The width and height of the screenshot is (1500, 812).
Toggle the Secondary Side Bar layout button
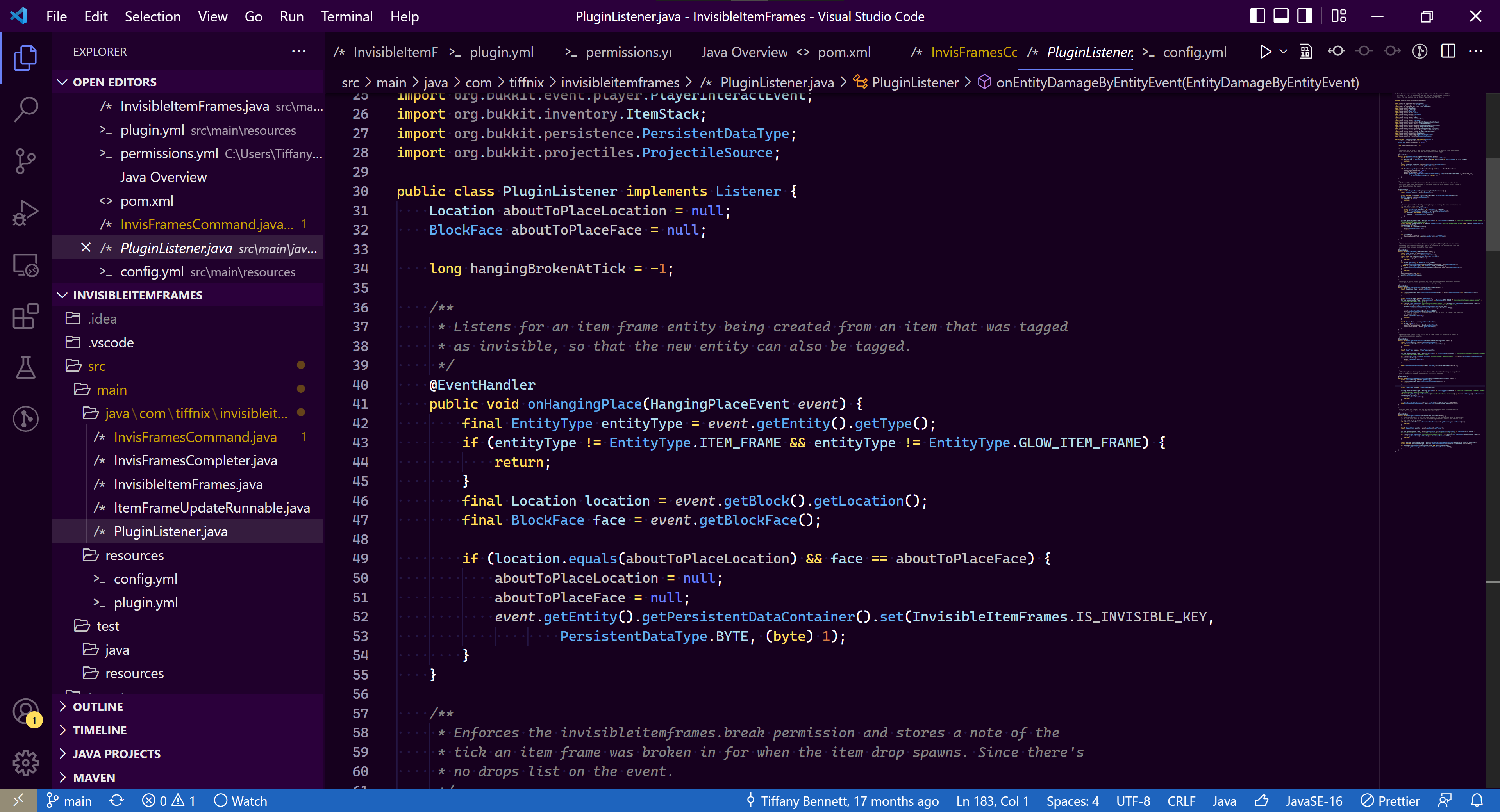pos(1305,16)
